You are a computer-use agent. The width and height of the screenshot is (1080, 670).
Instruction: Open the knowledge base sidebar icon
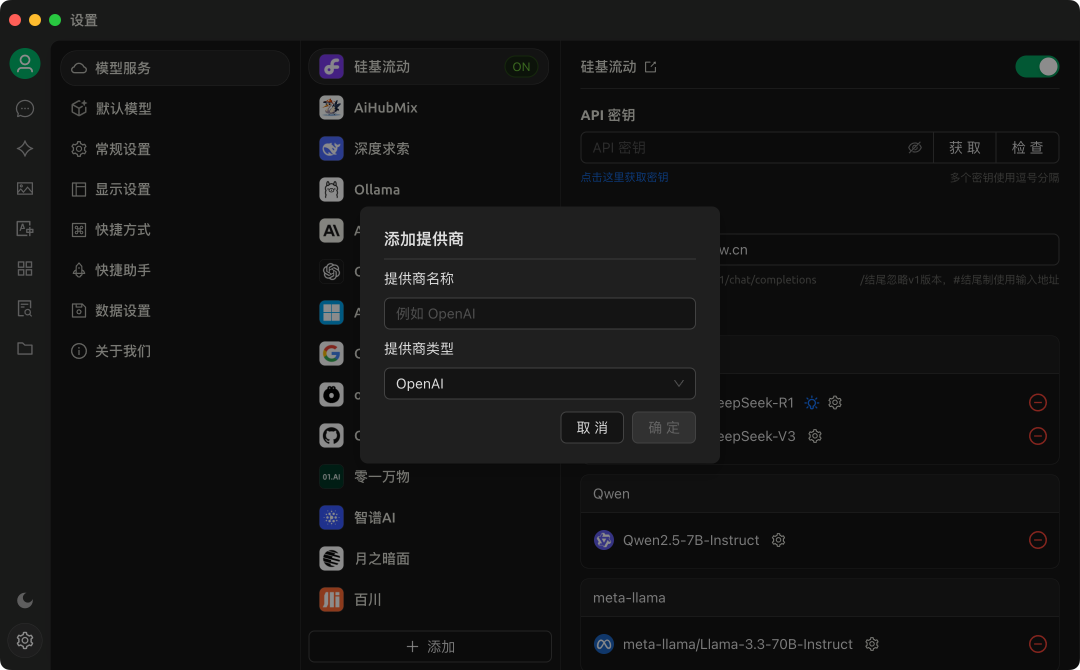tap(25, 308)
